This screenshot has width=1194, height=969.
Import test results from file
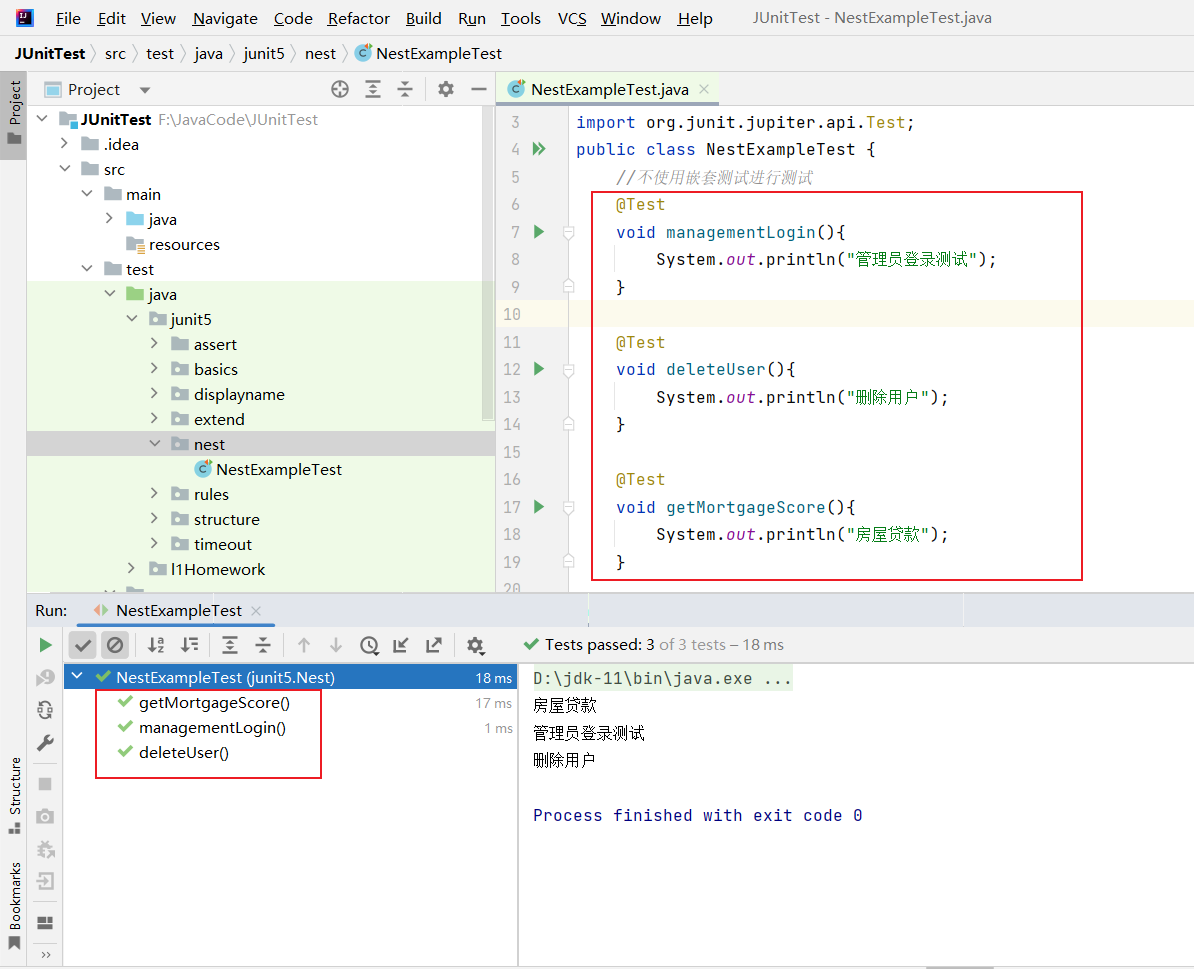[401, 645]
